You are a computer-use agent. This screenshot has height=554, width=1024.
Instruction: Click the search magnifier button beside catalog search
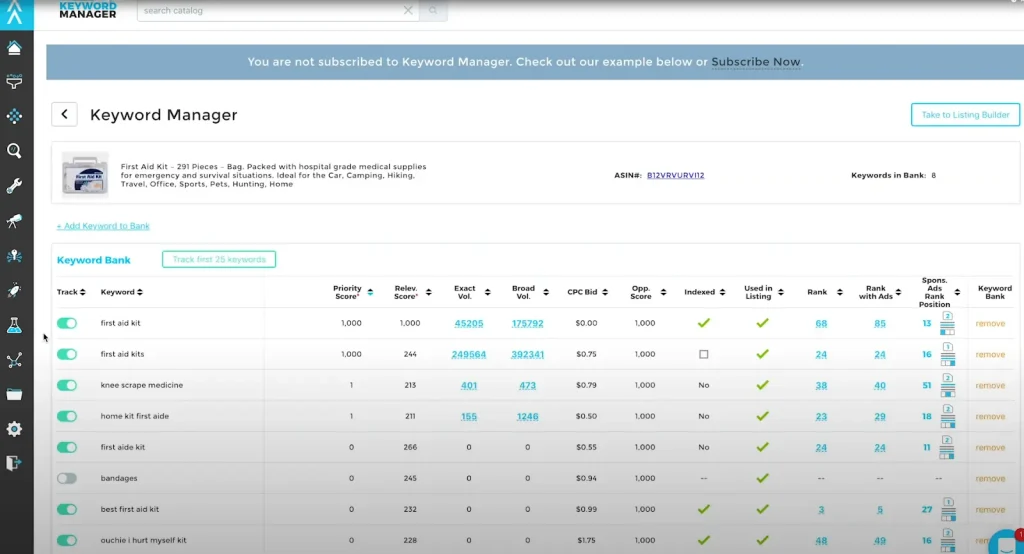pyautogui.click(x=433, y=10)
